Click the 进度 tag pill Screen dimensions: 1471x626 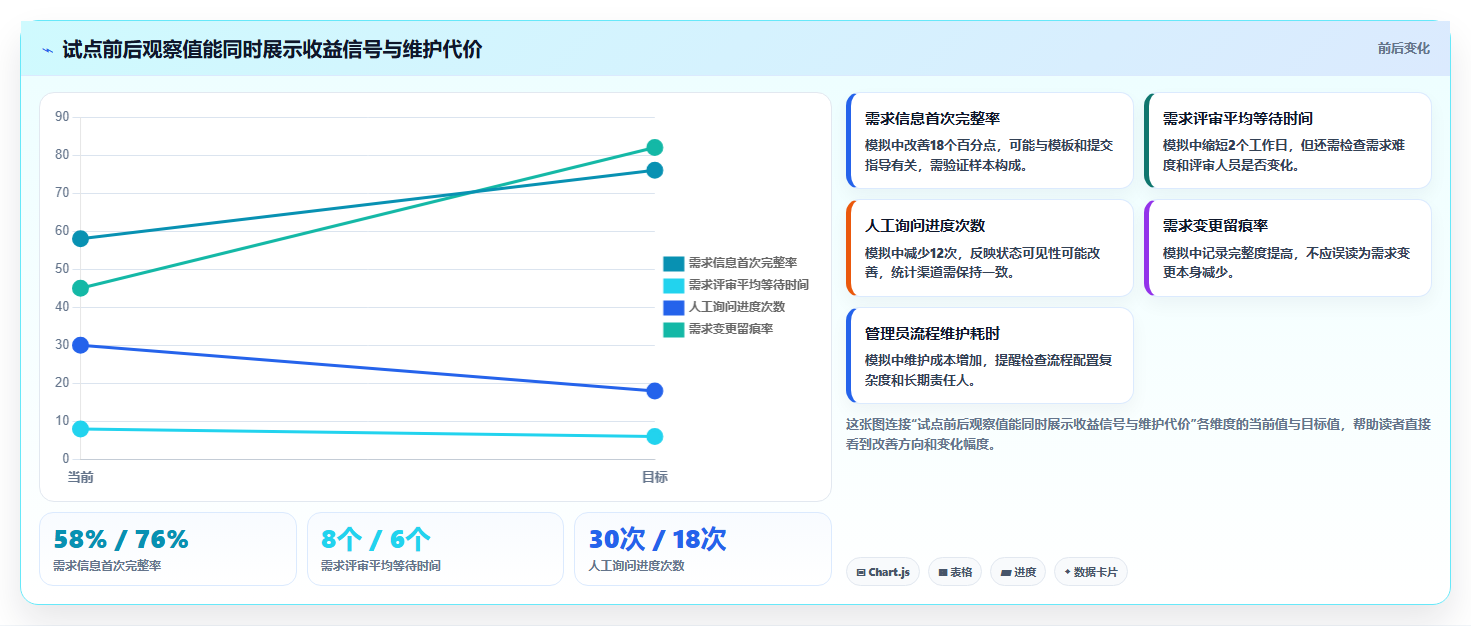(1018, 572)
